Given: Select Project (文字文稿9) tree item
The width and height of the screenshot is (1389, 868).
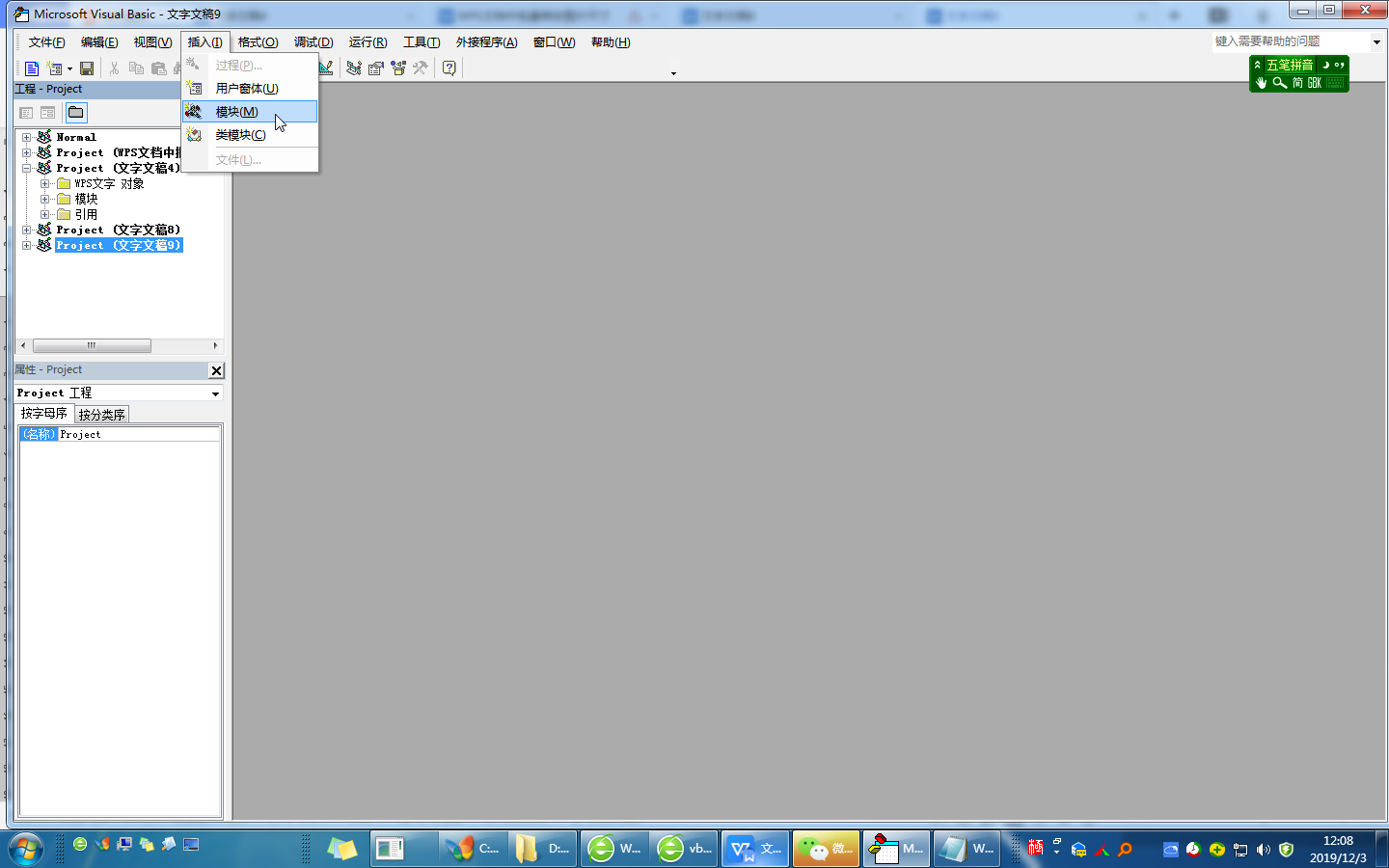Looking at the screenshot, I should tap(118, 245).
